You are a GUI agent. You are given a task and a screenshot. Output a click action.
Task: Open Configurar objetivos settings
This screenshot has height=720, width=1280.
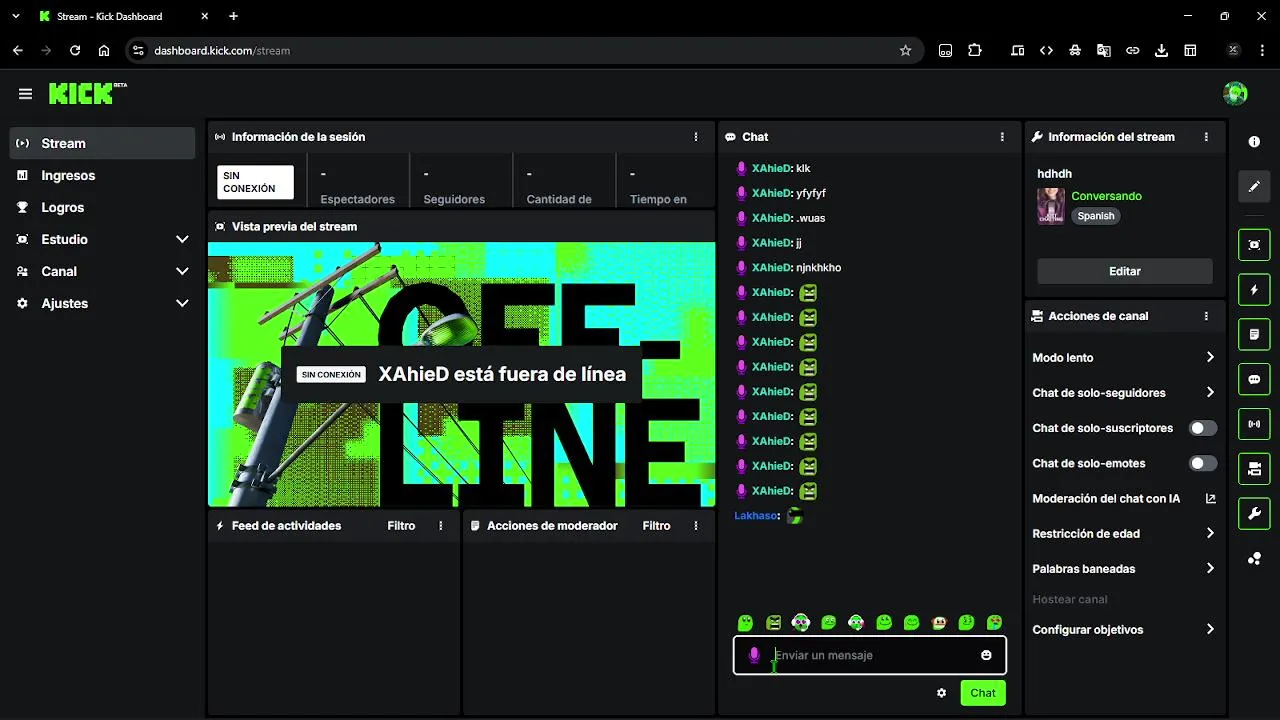point(1124,630)
